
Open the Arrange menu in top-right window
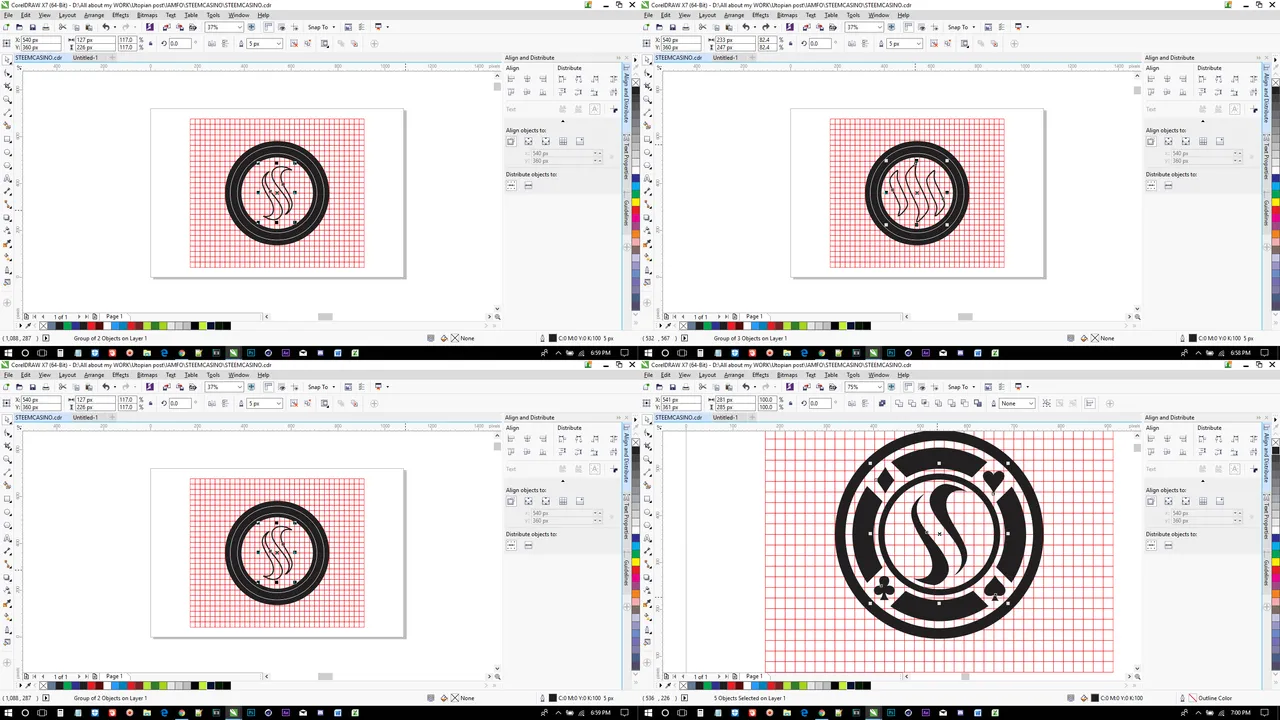click(734, 15)
